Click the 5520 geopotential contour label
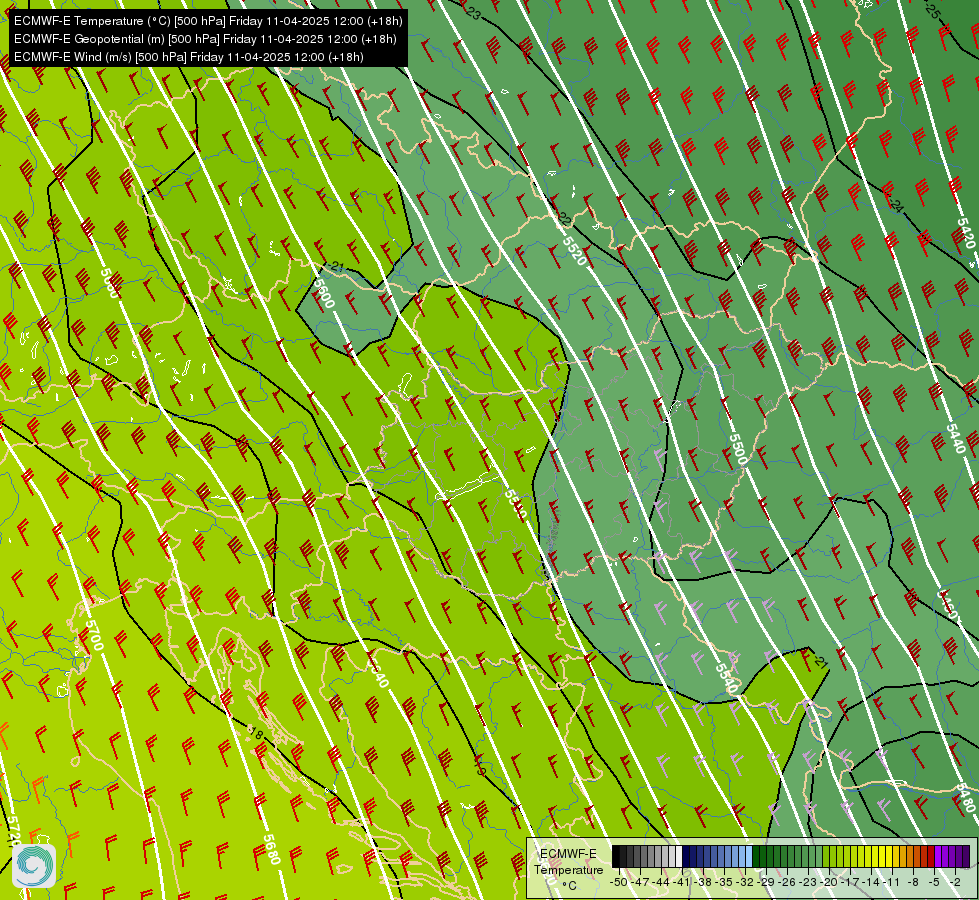Screen dimensions: 979x900 click(574, 250)
